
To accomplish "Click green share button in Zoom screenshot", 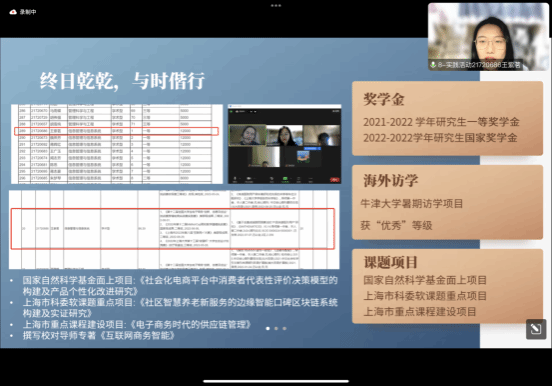I will tap(285, 179).
